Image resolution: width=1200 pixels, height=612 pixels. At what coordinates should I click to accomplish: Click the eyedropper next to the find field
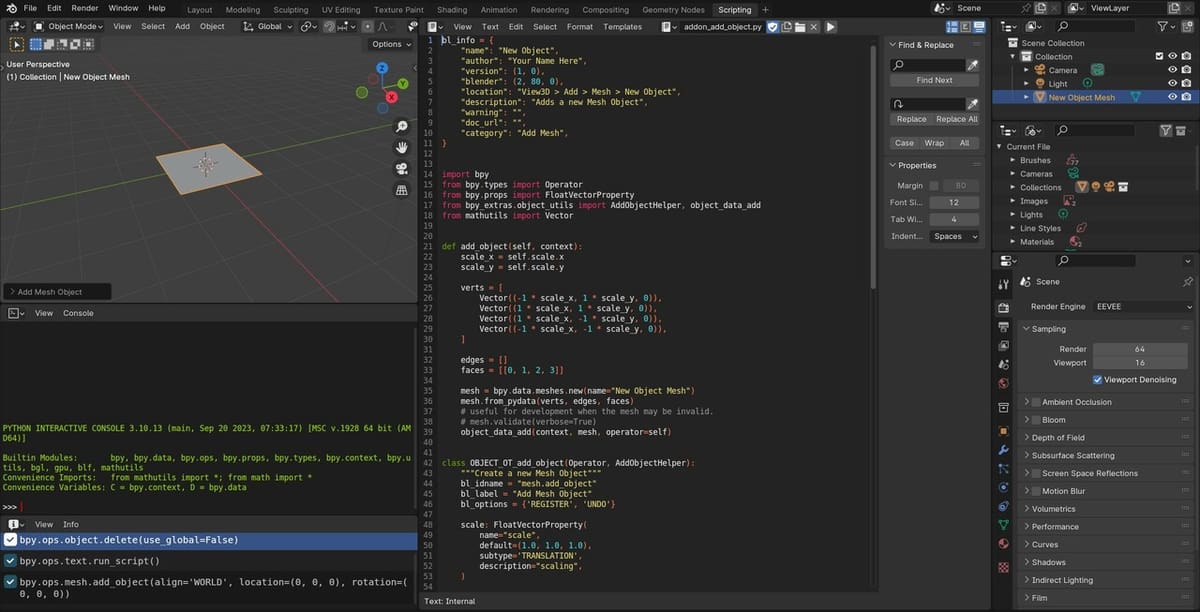[x=972, y=64]
